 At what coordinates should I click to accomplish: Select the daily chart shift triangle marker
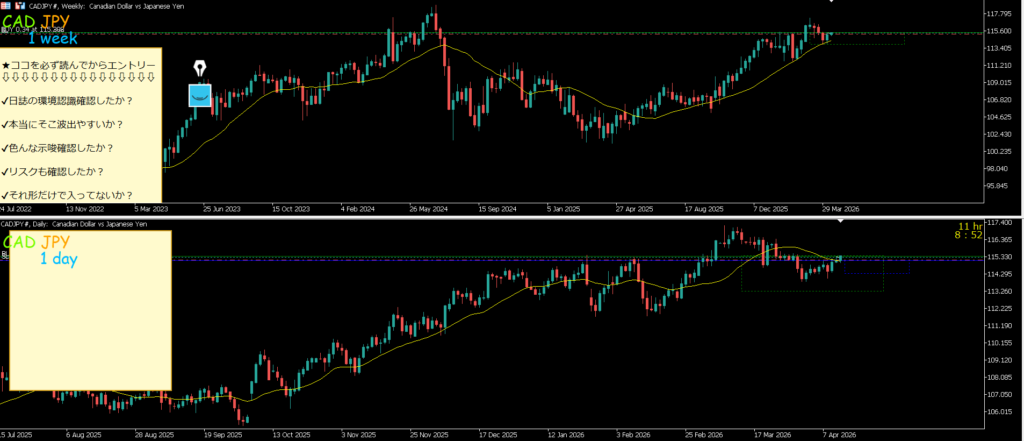tap(839, 222)
